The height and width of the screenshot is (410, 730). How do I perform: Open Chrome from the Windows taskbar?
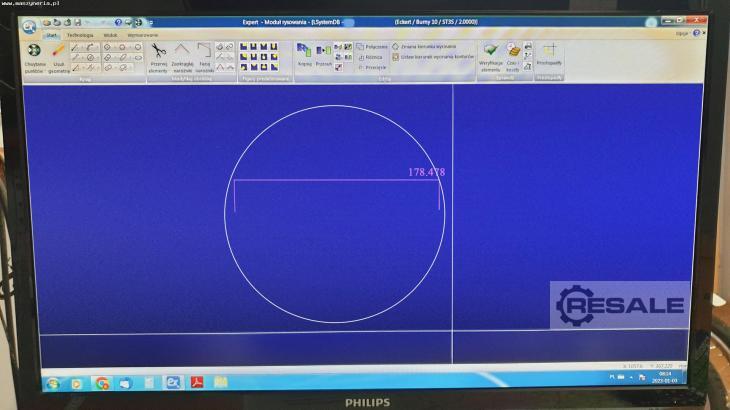click(x=102, y=382)
